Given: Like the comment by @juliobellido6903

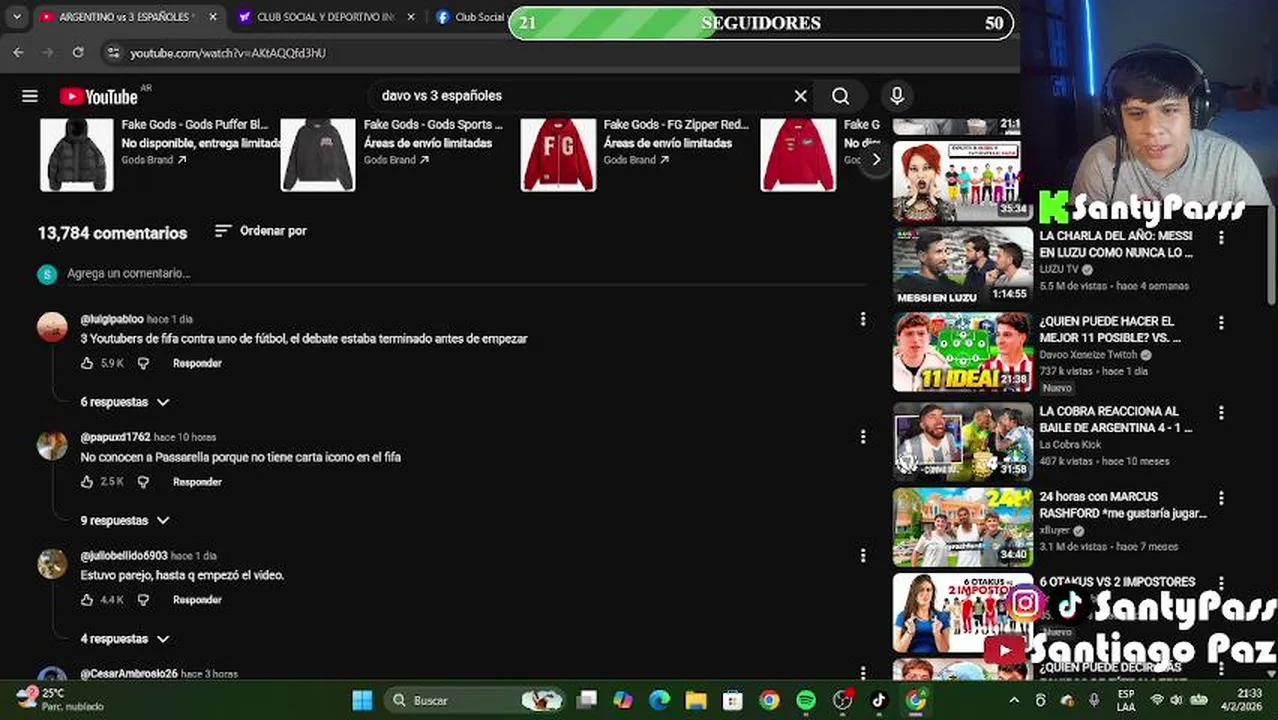Looking at the screenshot, I should [x=87, y=599].
